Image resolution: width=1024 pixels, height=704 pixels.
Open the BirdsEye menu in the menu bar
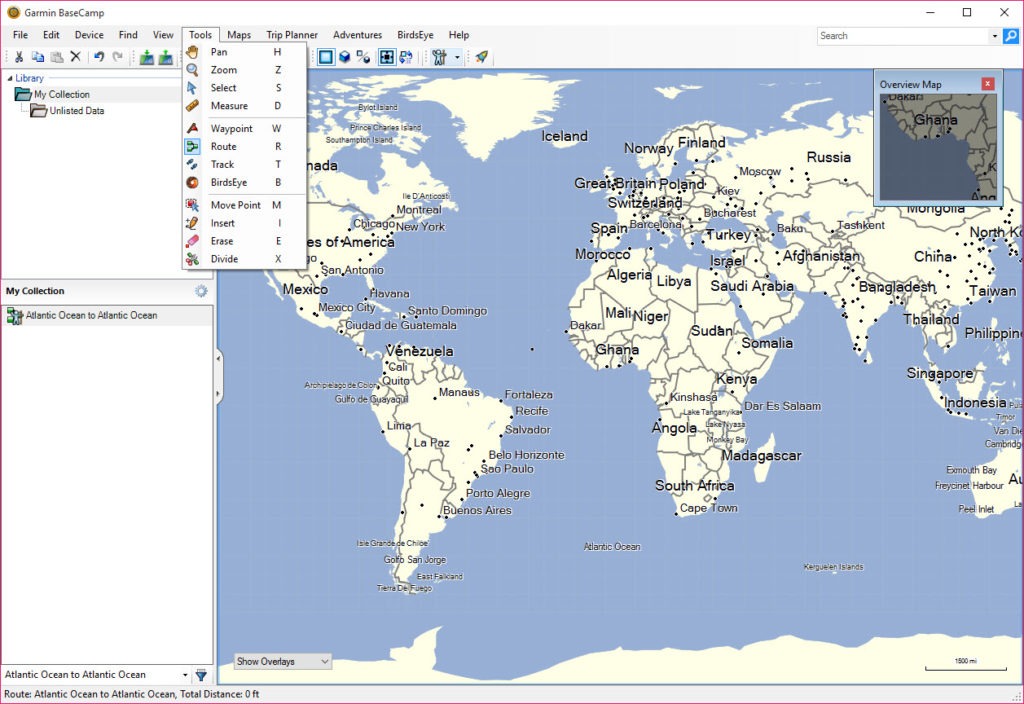tap(415, 35)
